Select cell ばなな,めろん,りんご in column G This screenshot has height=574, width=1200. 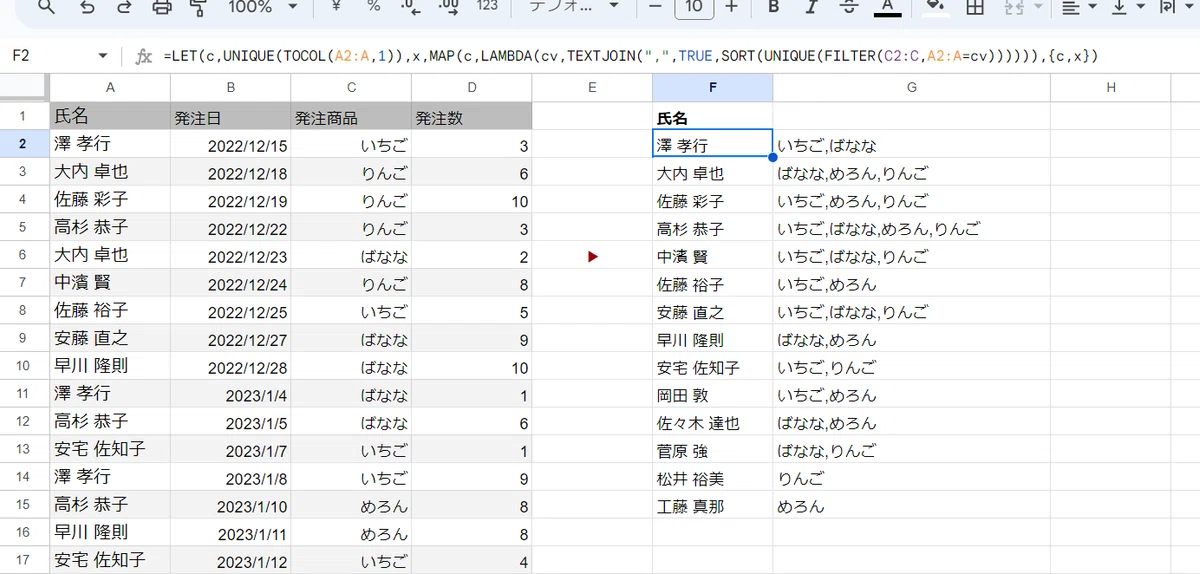pyautogui.click(x=911, y=172)
